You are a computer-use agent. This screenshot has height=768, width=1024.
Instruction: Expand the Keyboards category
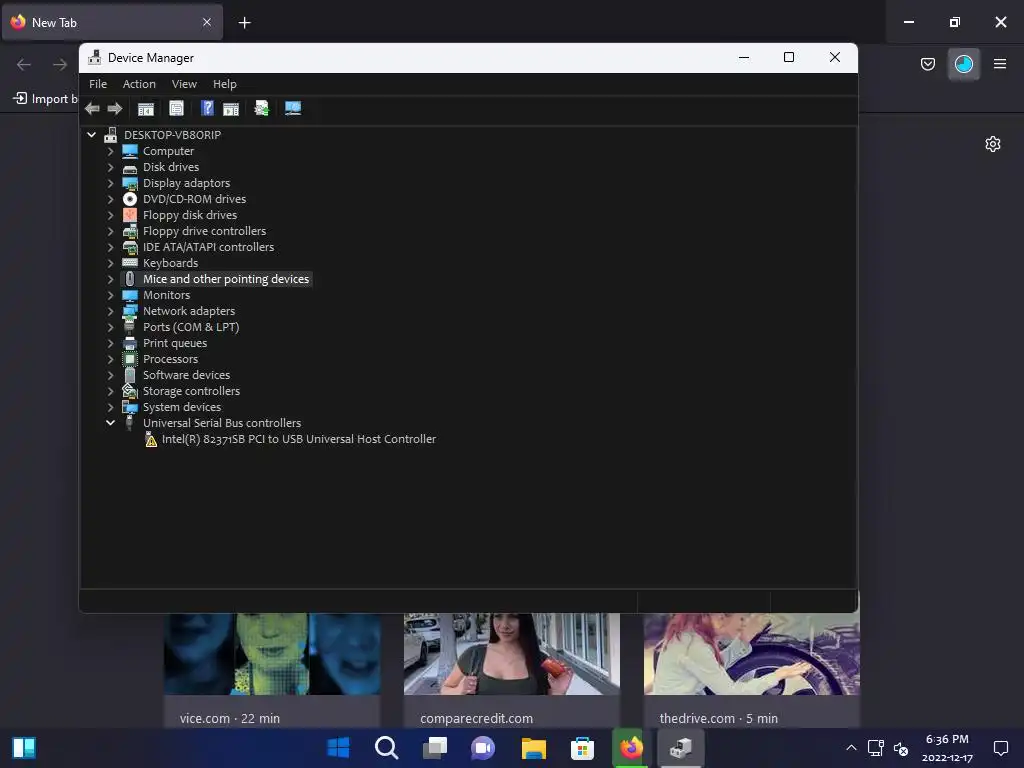tap(110, 263)
